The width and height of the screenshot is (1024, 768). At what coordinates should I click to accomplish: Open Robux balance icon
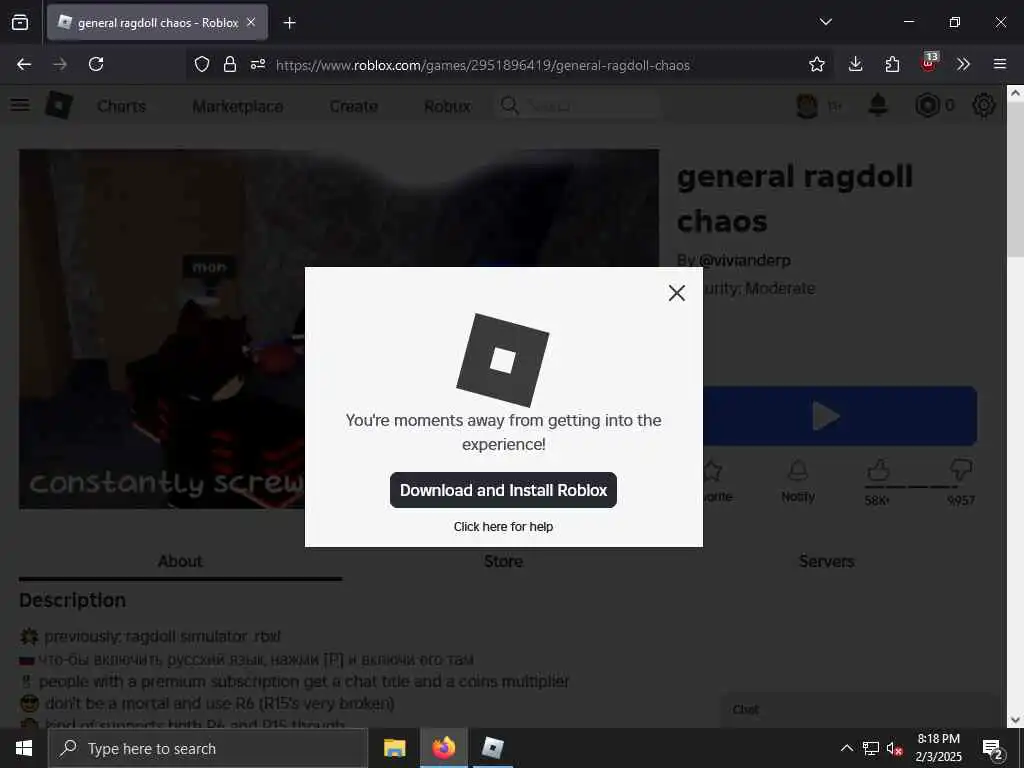click(927, 105)
